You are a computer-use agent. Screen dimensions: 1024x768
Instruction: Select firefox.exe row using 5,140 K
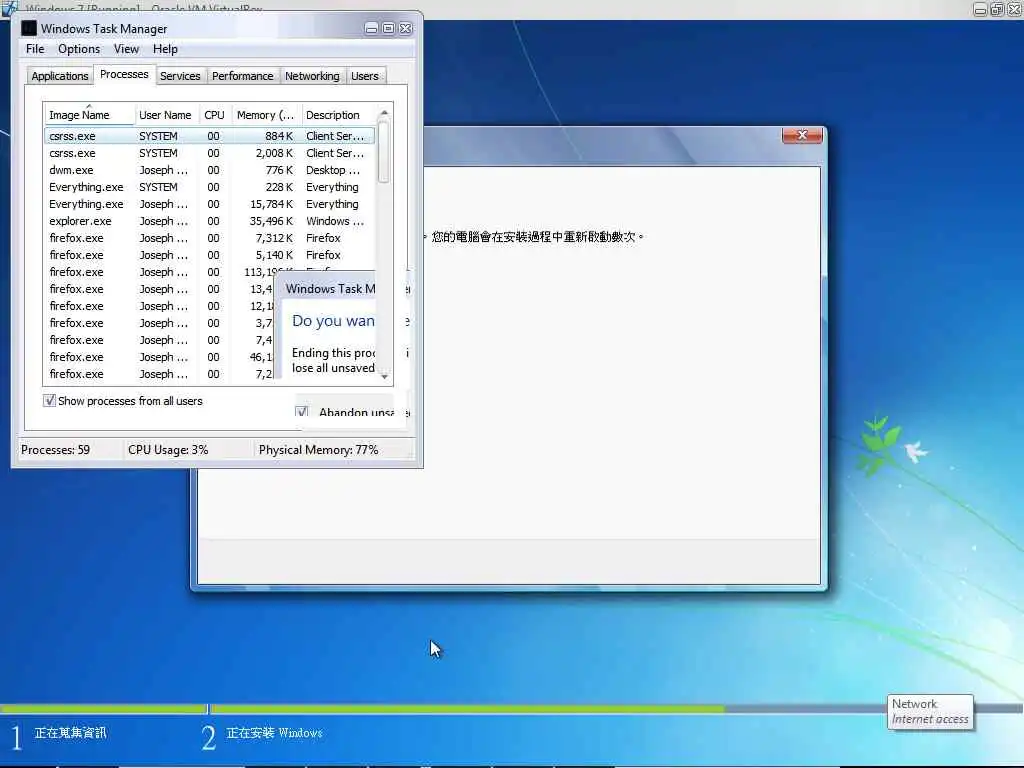209,255
